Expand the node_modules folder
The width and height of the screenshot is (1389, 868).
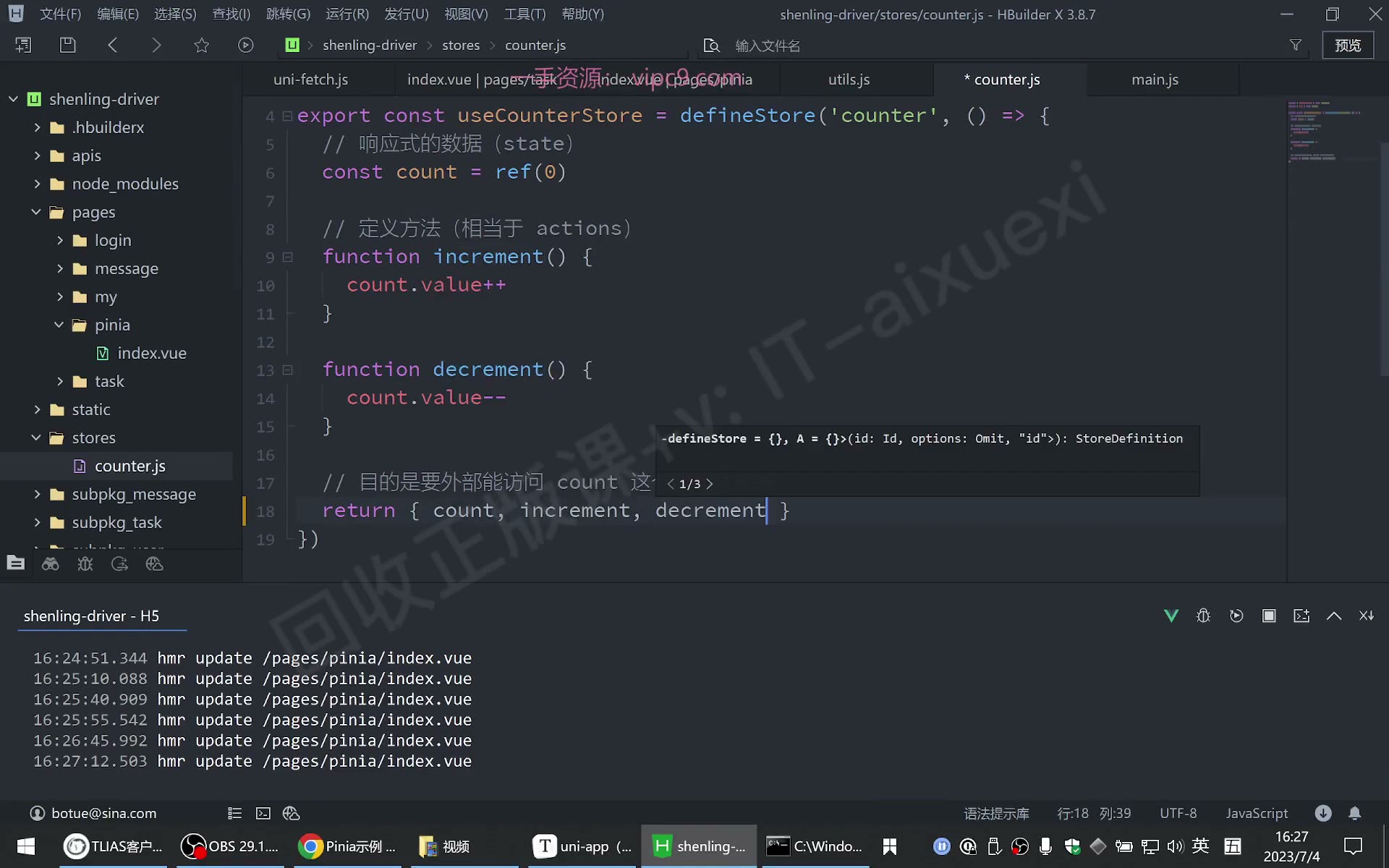[37, 184]
